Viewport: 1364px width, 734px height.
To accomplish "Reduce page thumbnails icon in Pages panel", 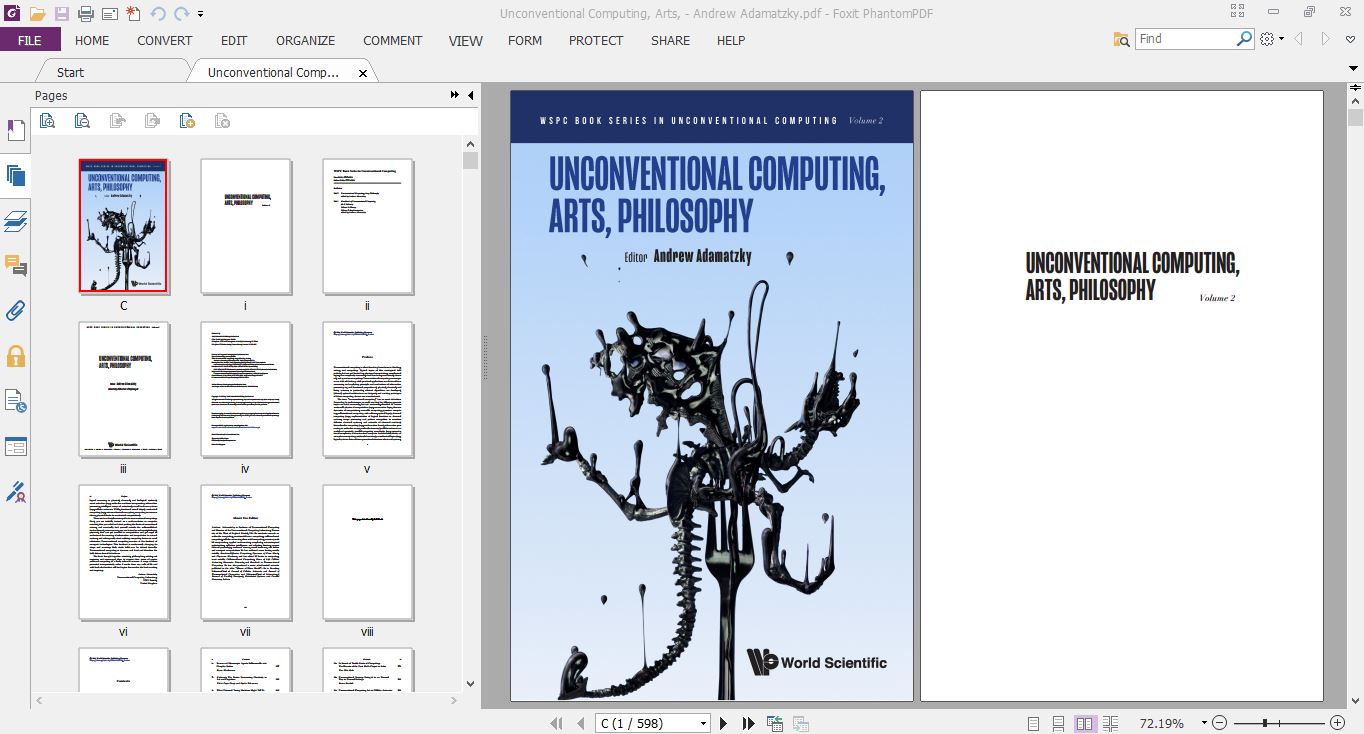I will [82, 121].
